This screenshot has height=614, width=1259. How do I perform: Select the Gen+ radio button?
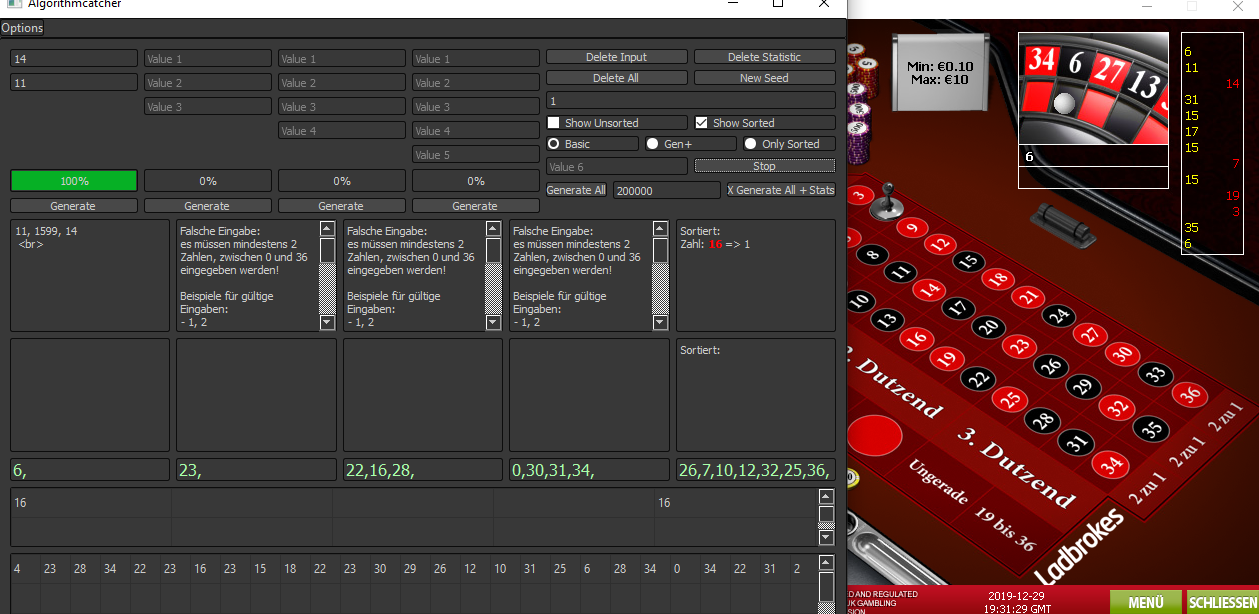click(x=652, y=144)
